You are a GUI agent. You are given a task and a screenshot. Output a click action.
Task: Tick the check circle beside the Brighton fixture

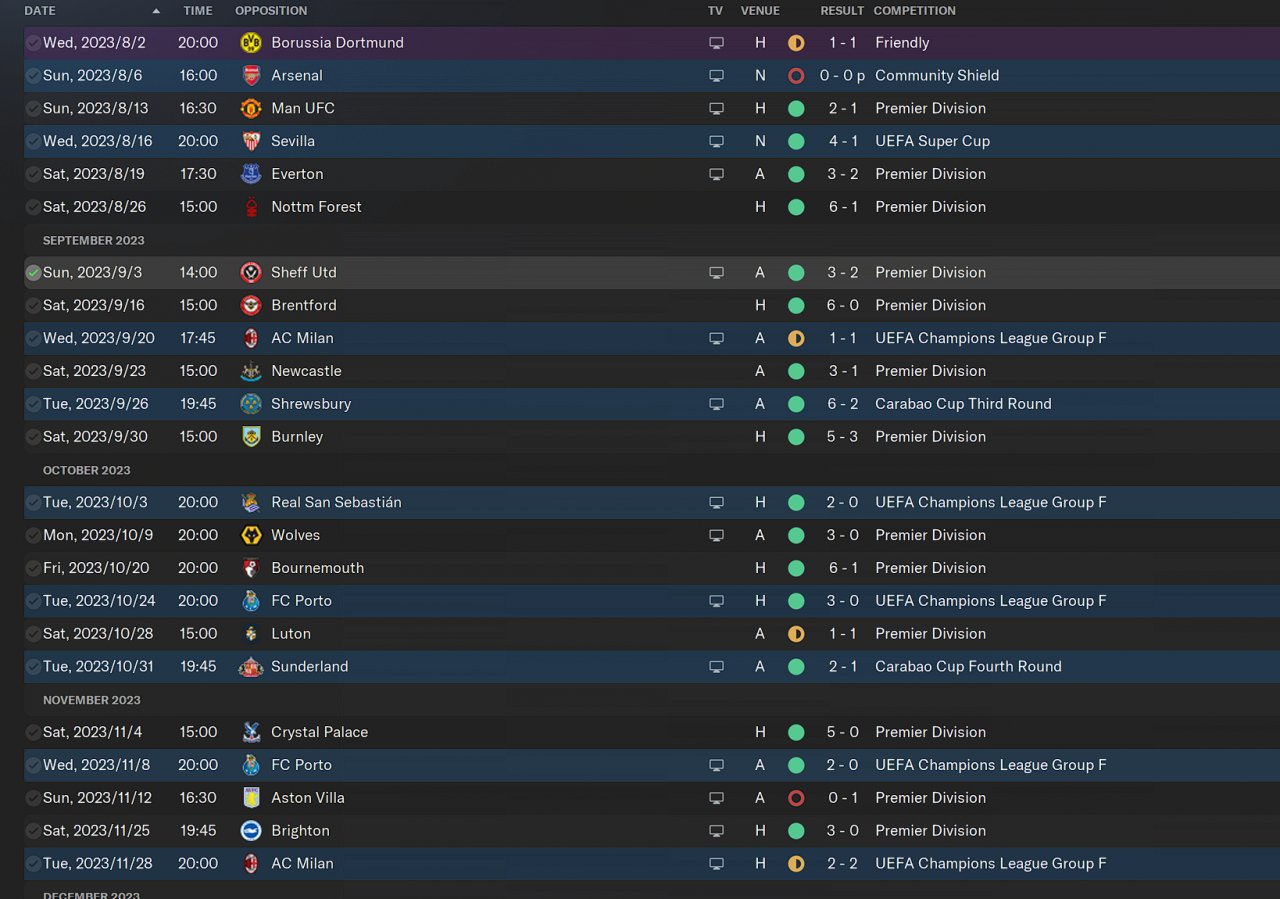coord(34,831)
